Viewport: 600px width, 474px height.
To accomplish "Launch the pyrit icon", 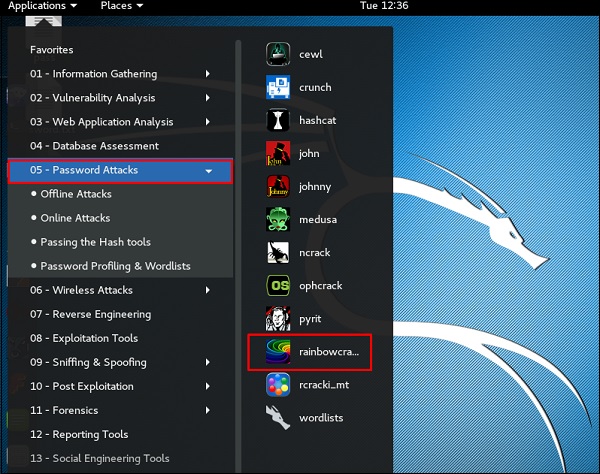I will coord(277,319).
